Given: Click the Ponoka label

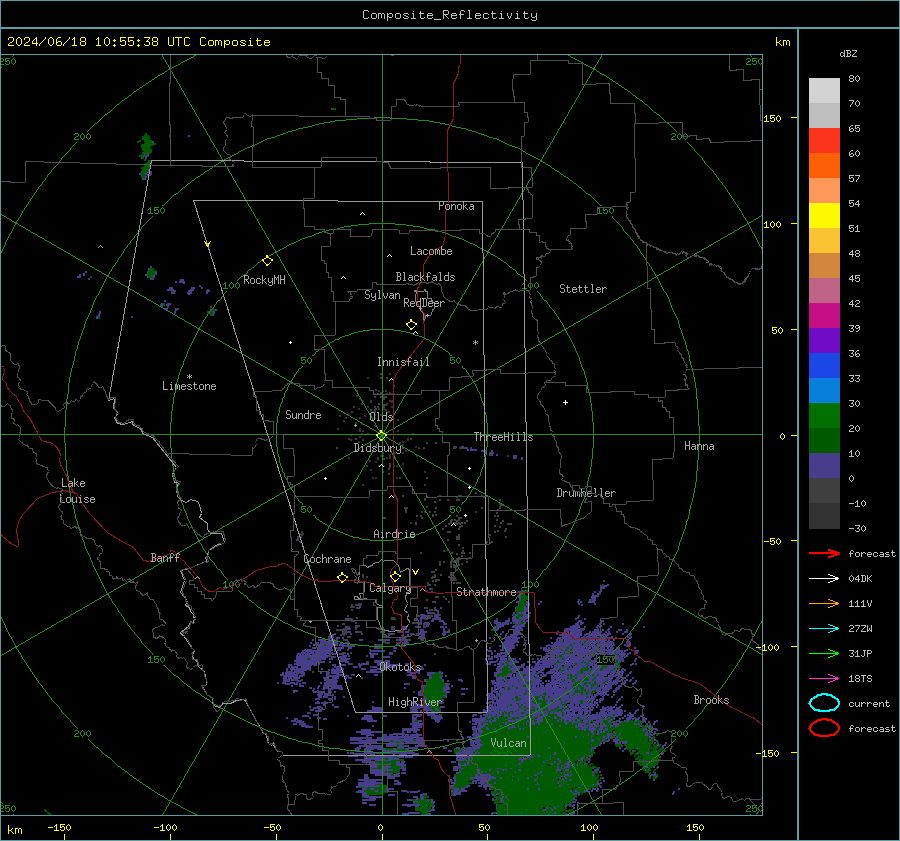Looking at the screenshot, I should point(456,206).
